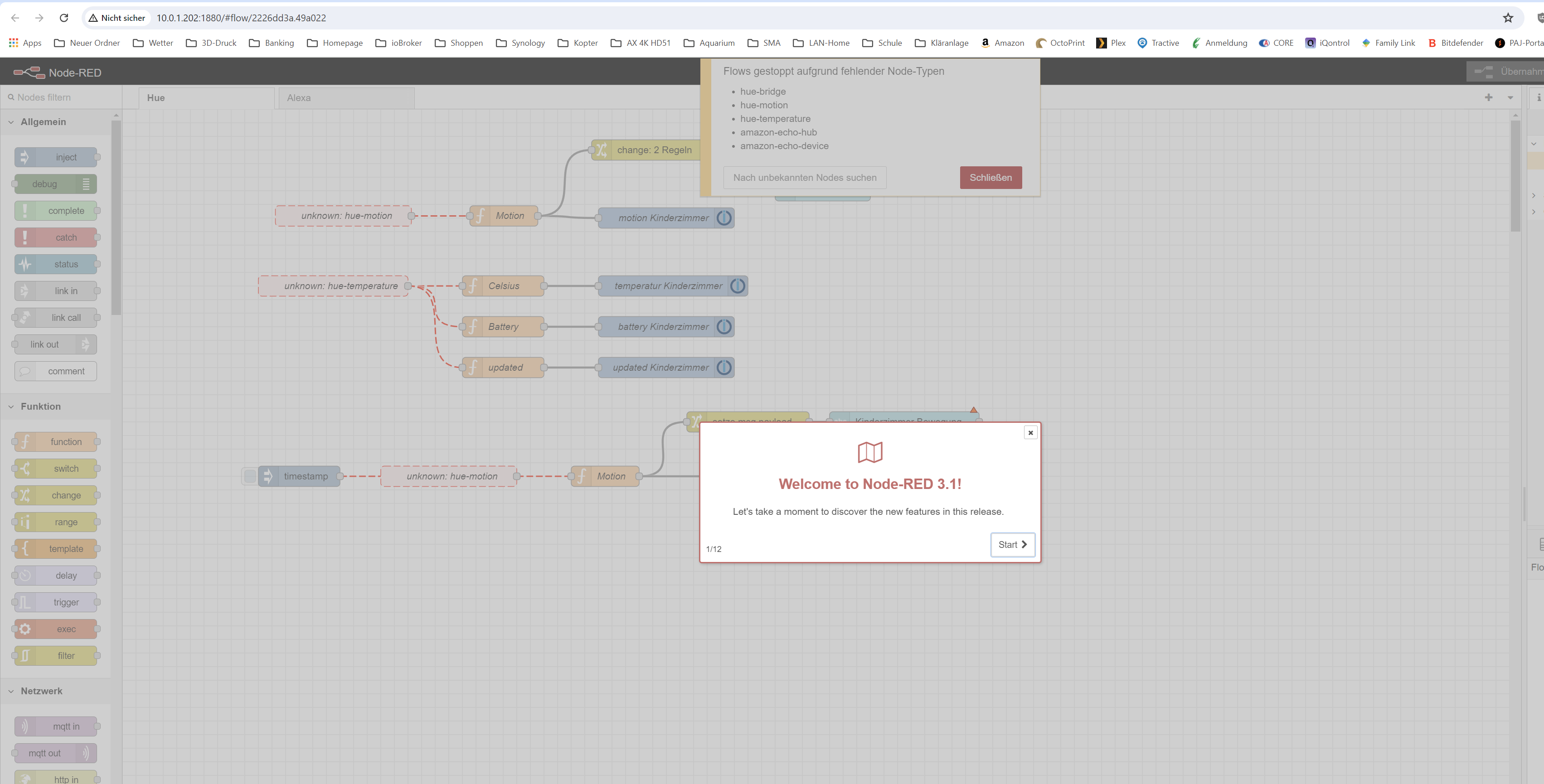Screen dimensions: 1544x784
Task: Open the Amazon bookmark
Action: pyautogui.click(x=1002, y=43)
